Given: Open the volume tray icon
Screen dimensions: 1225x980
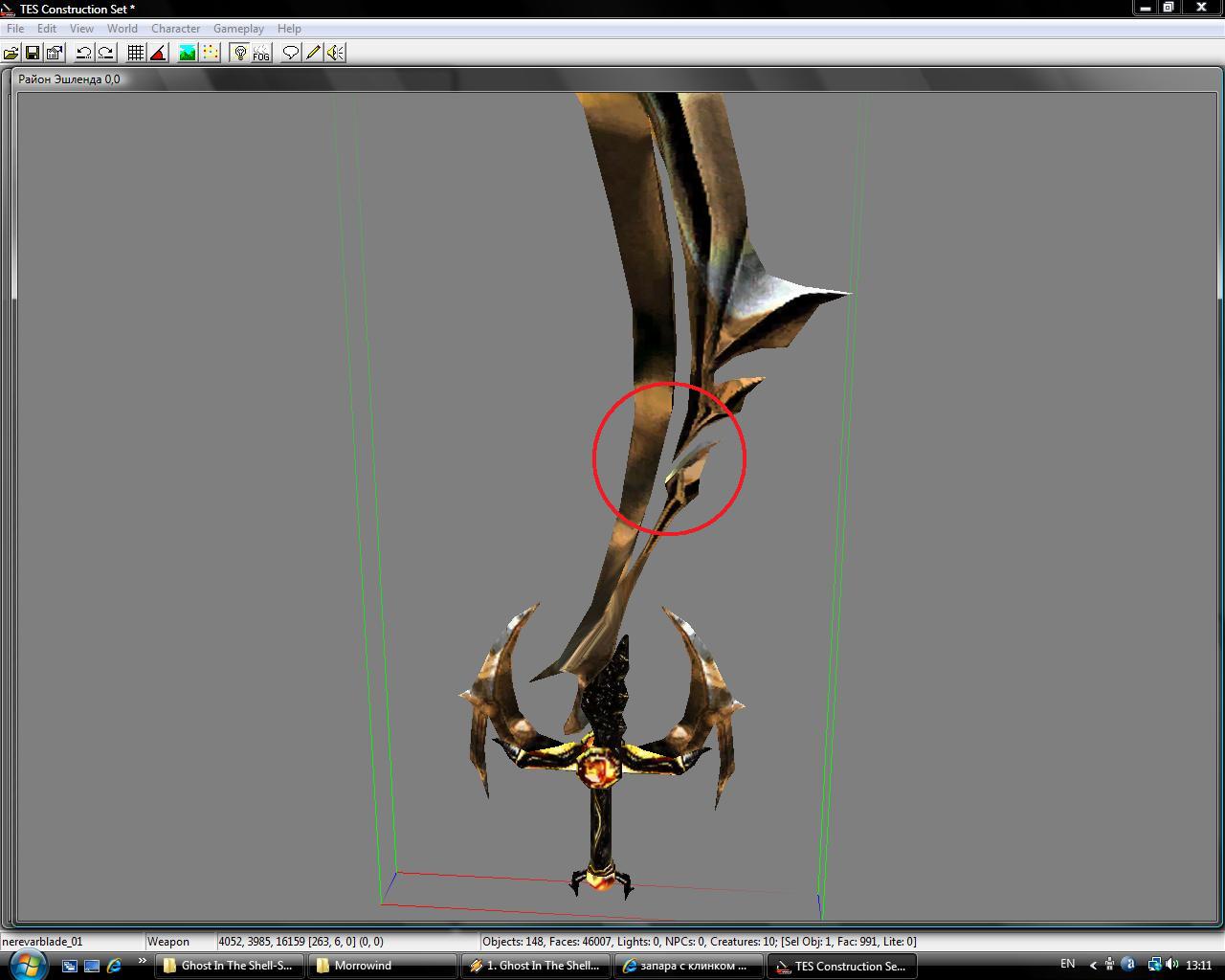Looking at the screenshot, I should tap(1172, 965).
